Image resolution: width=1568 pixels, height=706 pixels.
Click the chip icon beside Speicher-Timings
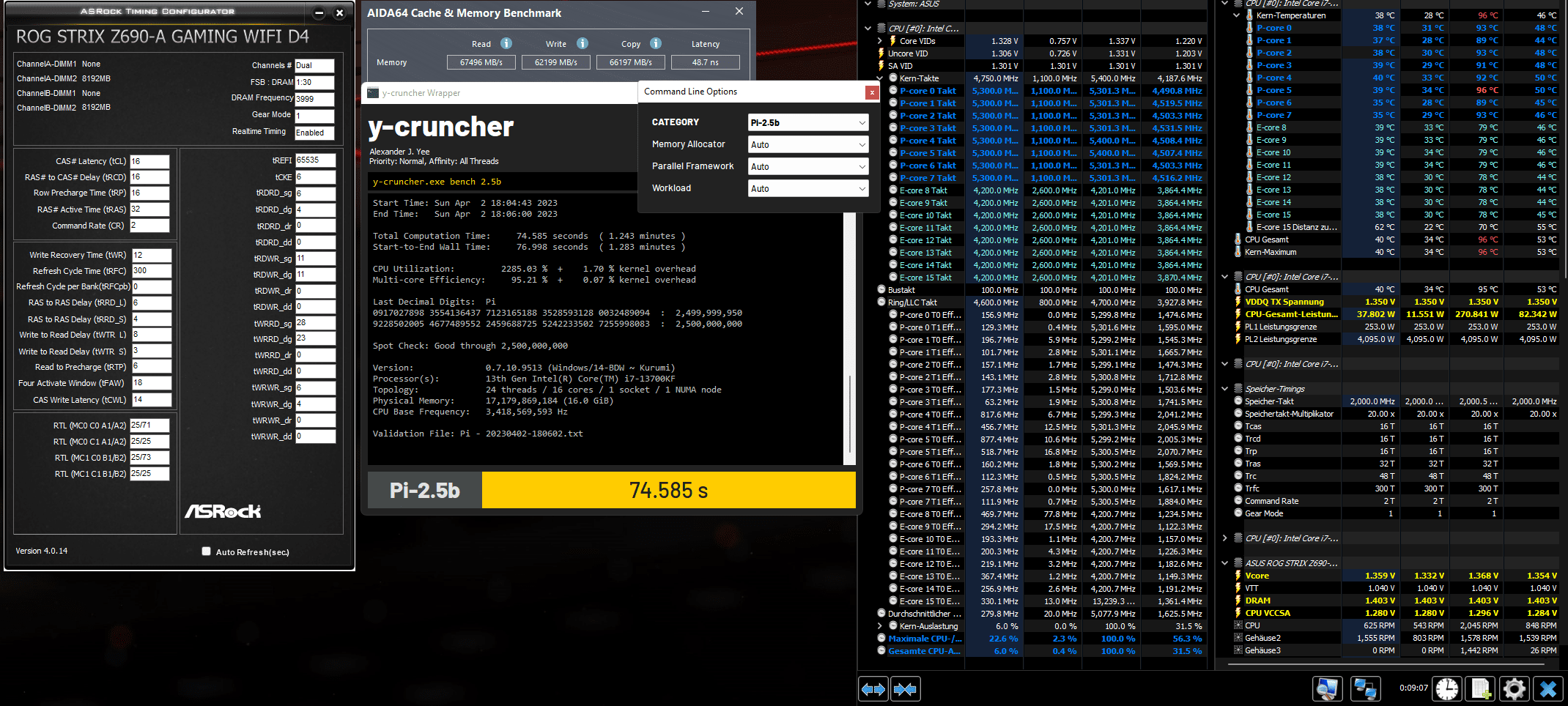pyautogui.click(x=1238, y=389)
